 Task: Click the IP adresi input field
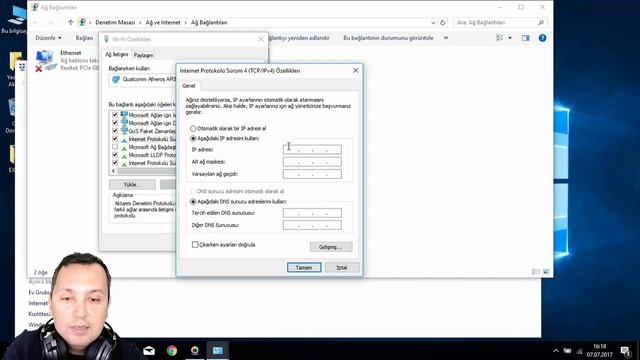pyautogui.click(x=312, y=149)
